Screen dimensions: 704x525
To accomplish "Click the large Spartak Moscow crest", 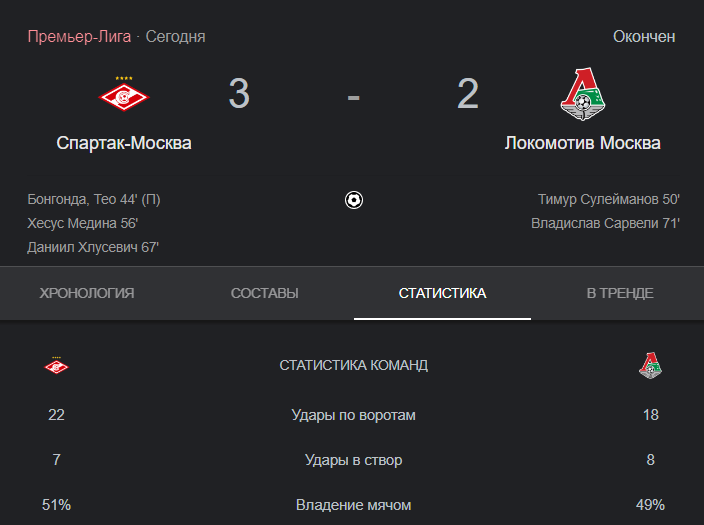I will pos(124,93).
